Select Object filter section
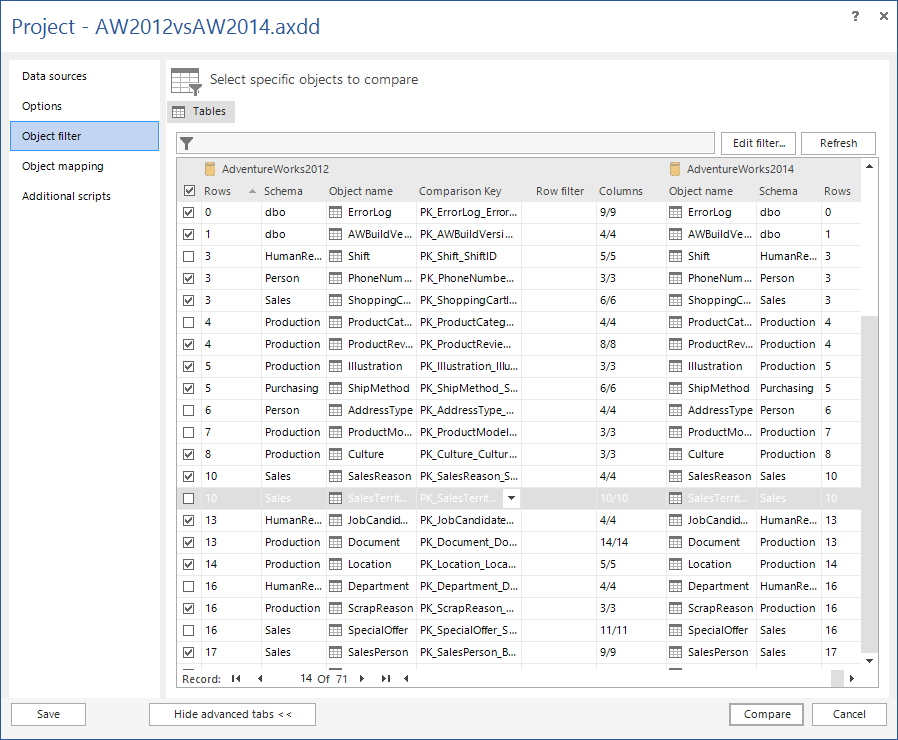 point(84,136)
